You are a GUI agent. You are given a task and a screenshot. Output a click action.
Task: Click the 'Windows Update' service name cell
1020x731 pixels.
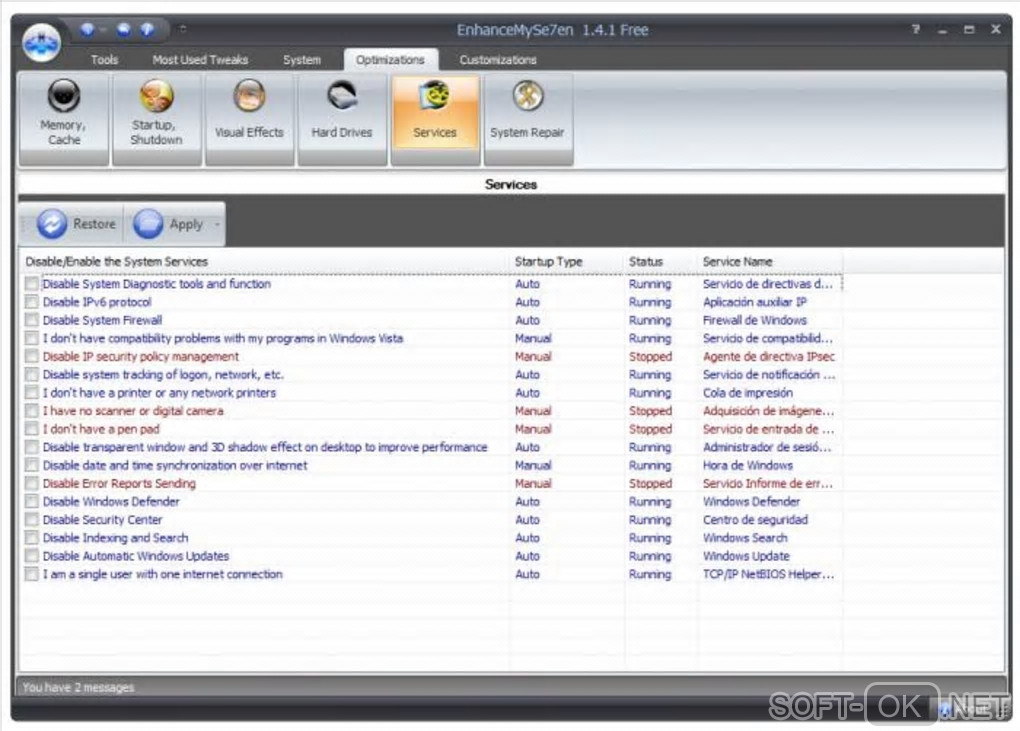[746, 556]
